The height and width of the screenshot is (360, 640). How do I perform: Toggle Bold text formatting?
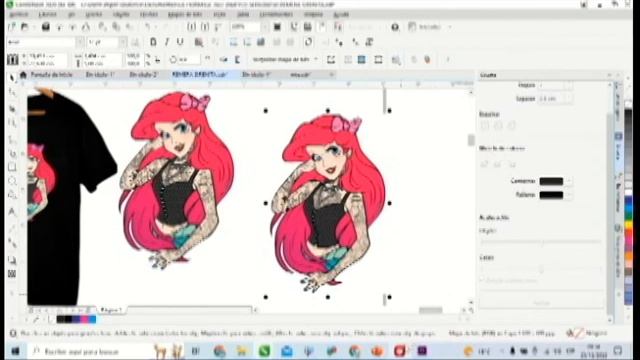pyautogui.click(x=153, y=42)
